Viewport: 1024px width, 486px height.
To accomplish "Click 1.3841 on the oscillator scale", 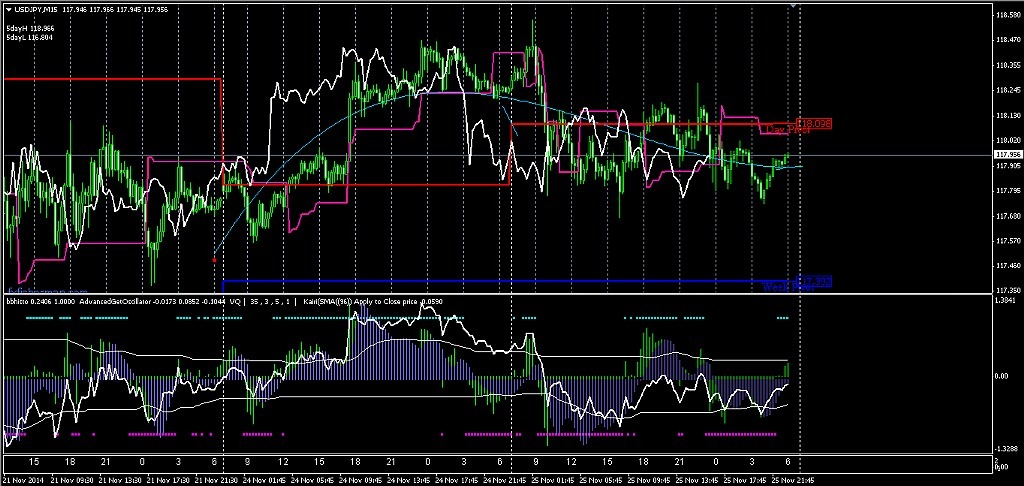I will pos(1007,301).
